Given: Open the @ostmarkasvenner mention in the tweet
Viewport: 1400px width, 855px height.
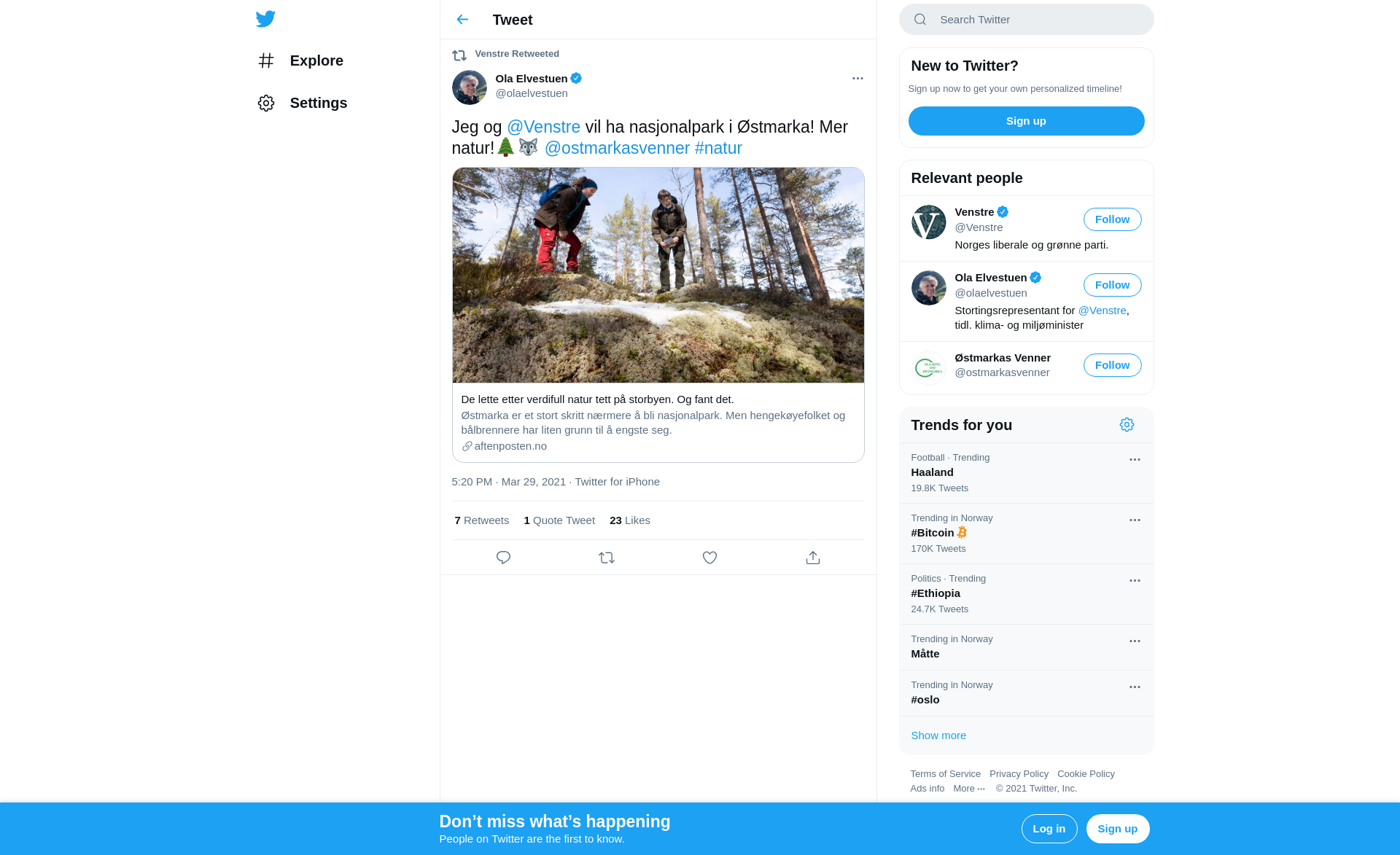Looking at the screenshot, I should (617, 148).
